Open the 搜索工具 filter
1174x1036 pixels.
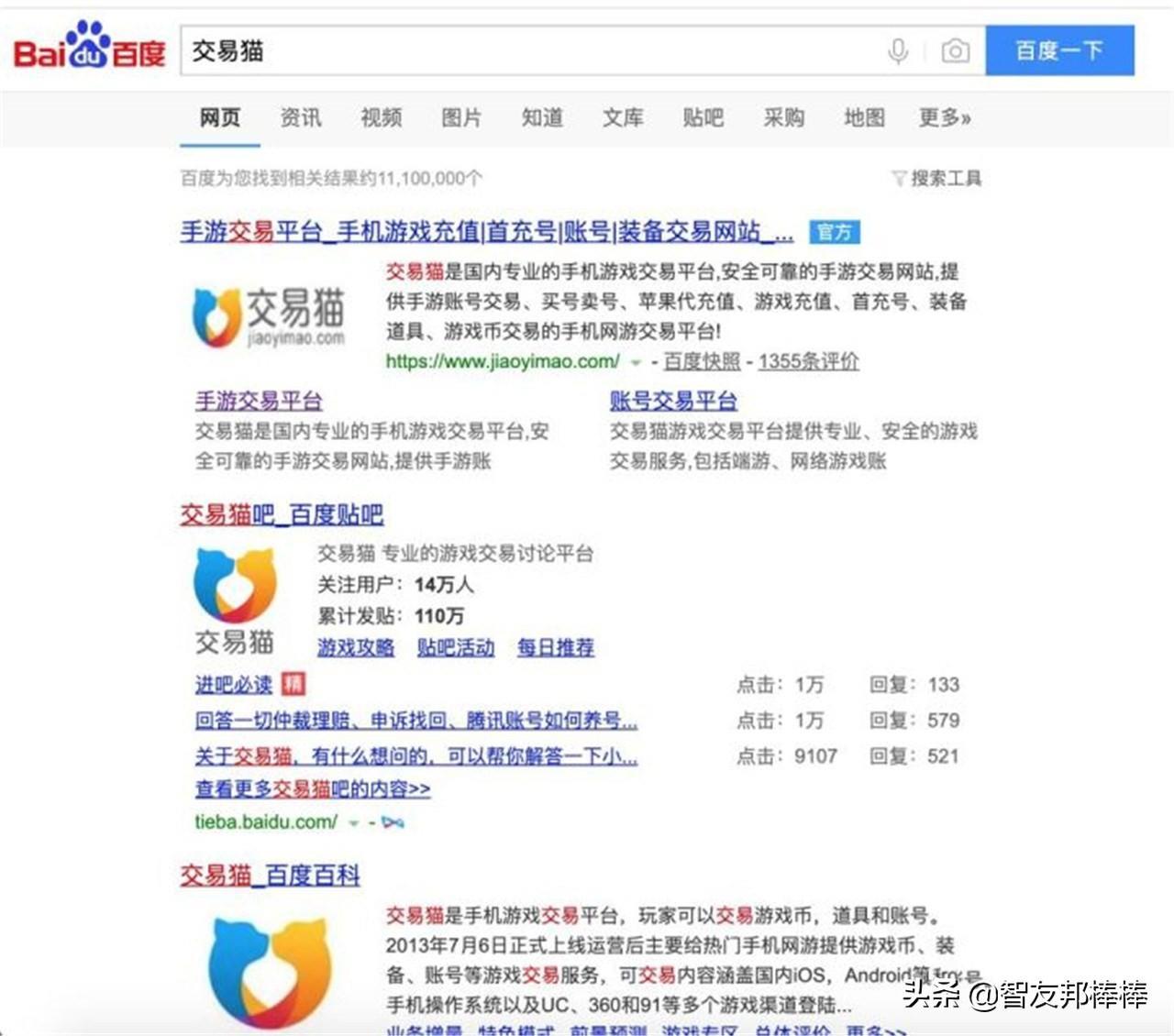click(936, 178)
